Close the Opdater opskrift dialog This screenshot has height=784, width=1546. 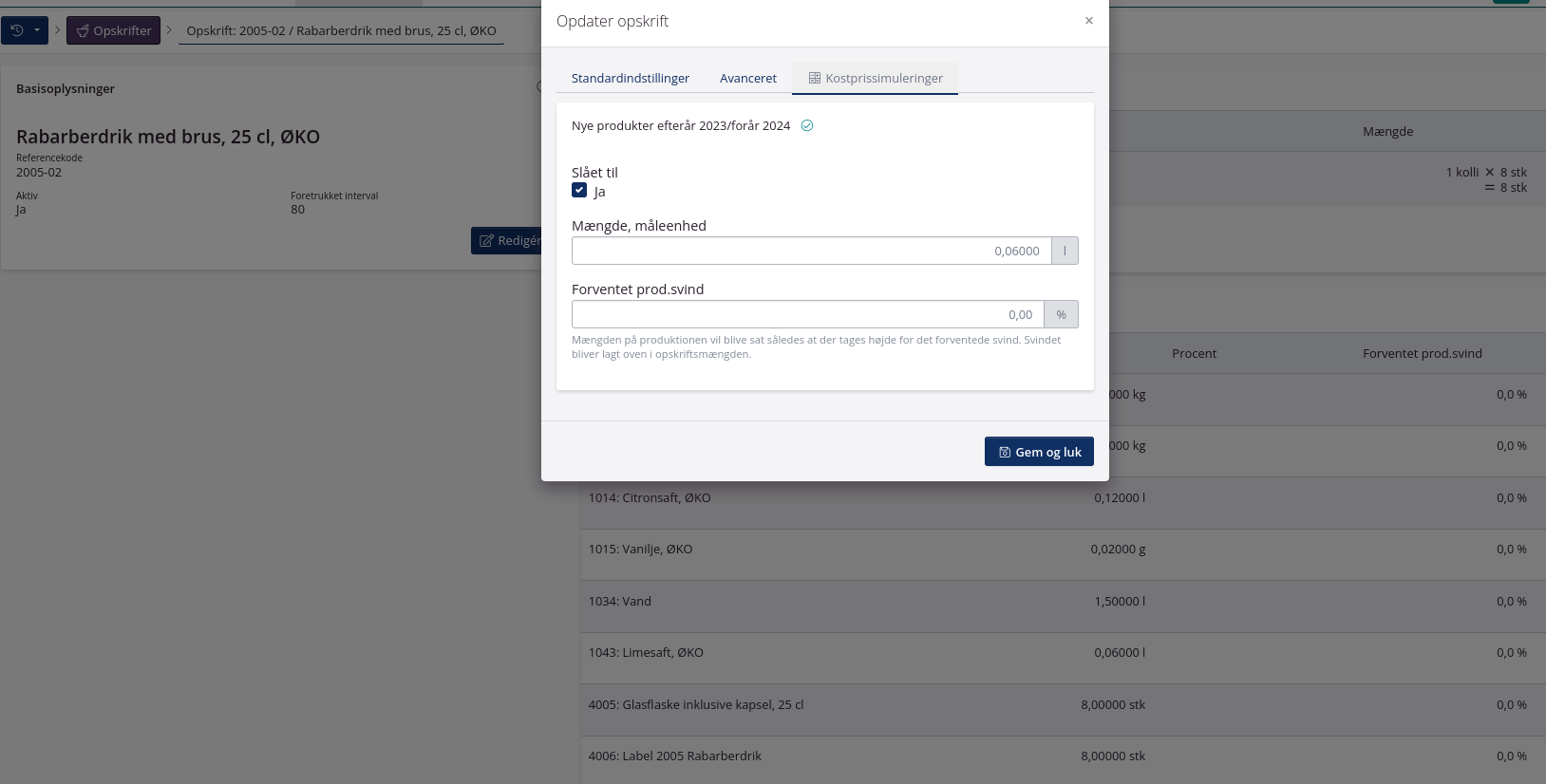click(1089, 21)
